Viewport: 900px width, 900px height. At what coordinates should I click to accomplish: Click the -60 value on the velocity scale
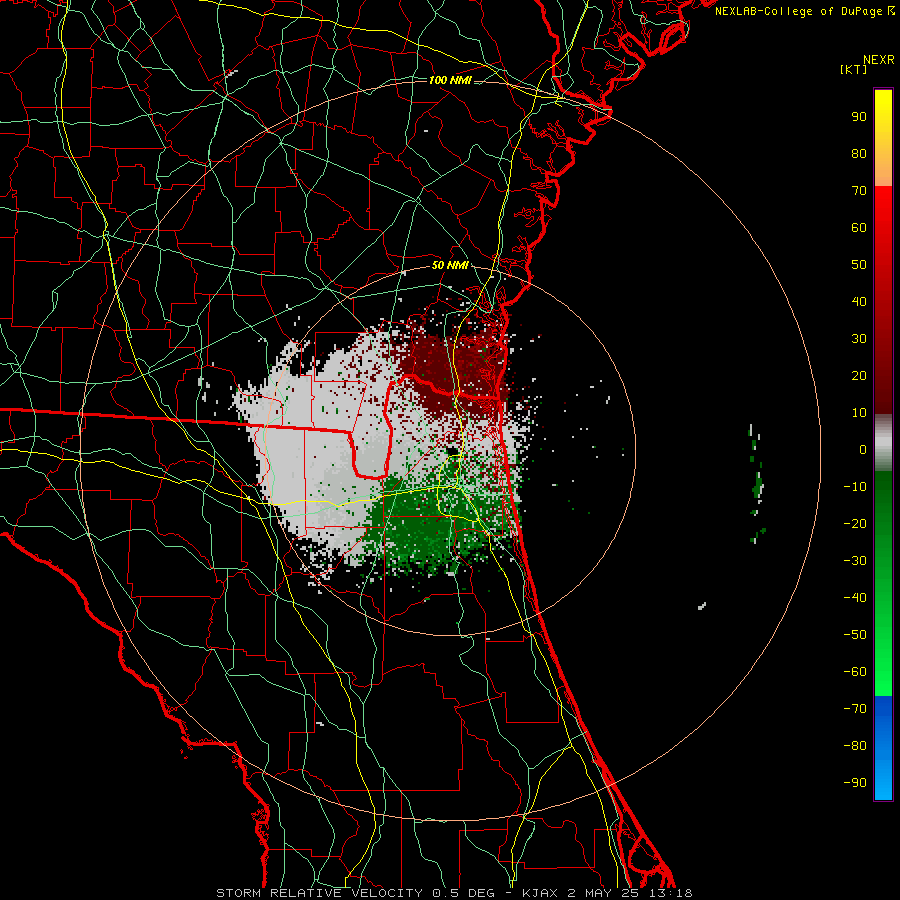pos(855,672)
